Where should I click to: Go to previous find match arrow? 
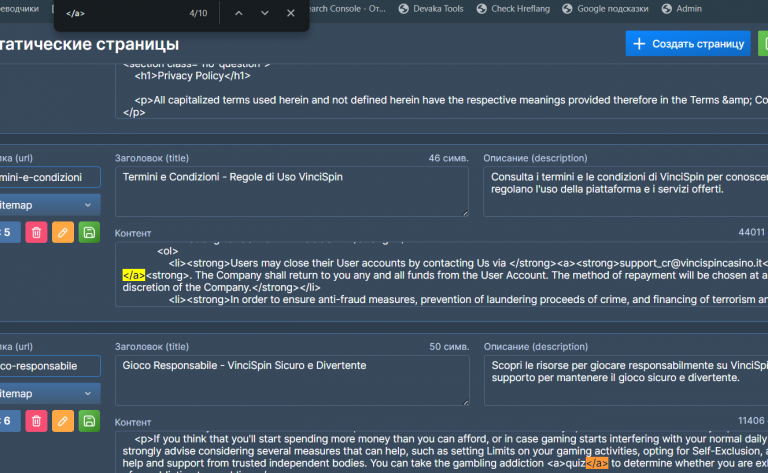pyautogui.click(x=239, y=13)
